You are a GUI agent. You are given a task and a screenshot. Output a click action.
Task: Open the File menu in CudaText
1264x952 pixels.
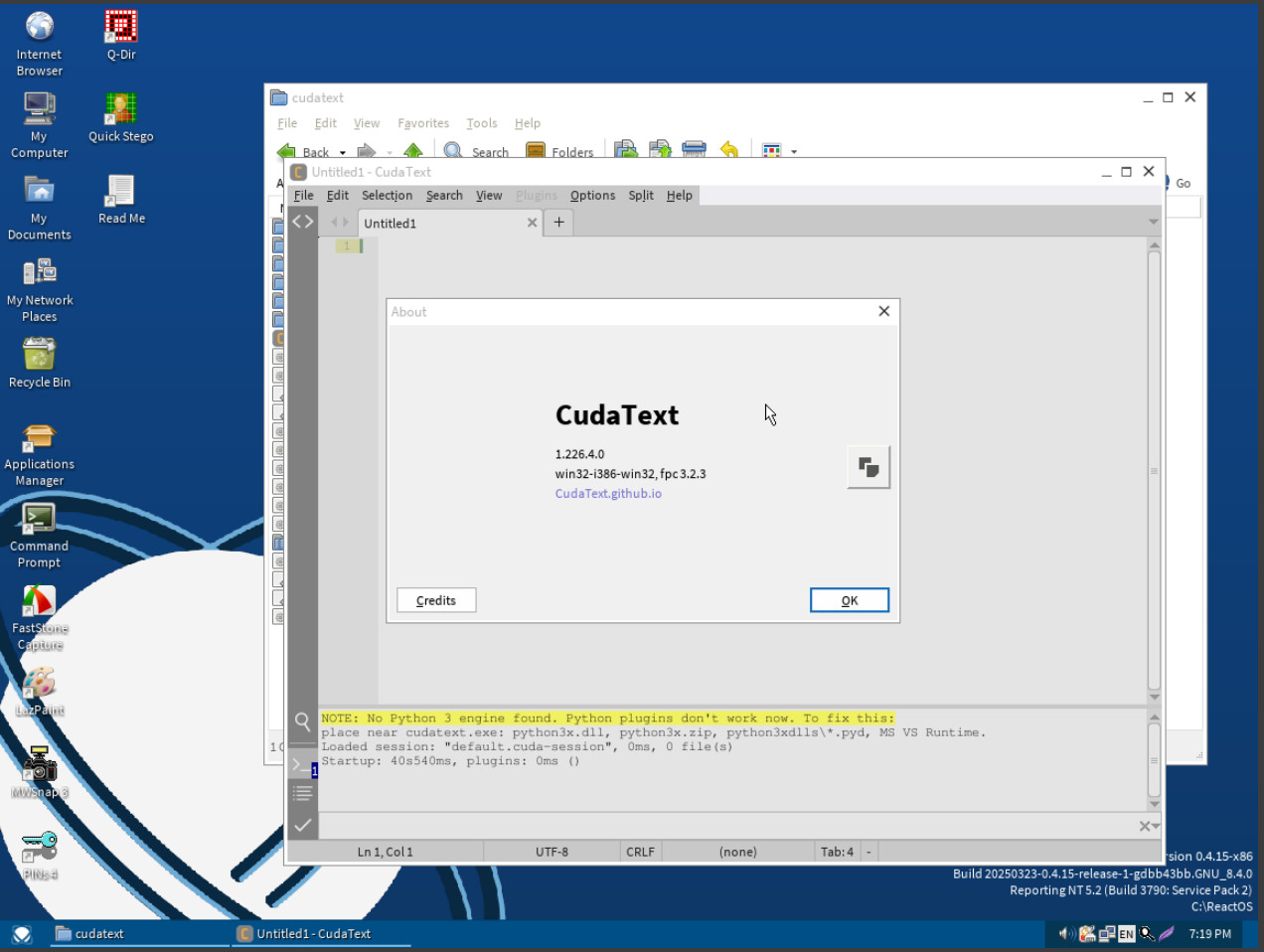pyautogui.click(x=304, y=196)
